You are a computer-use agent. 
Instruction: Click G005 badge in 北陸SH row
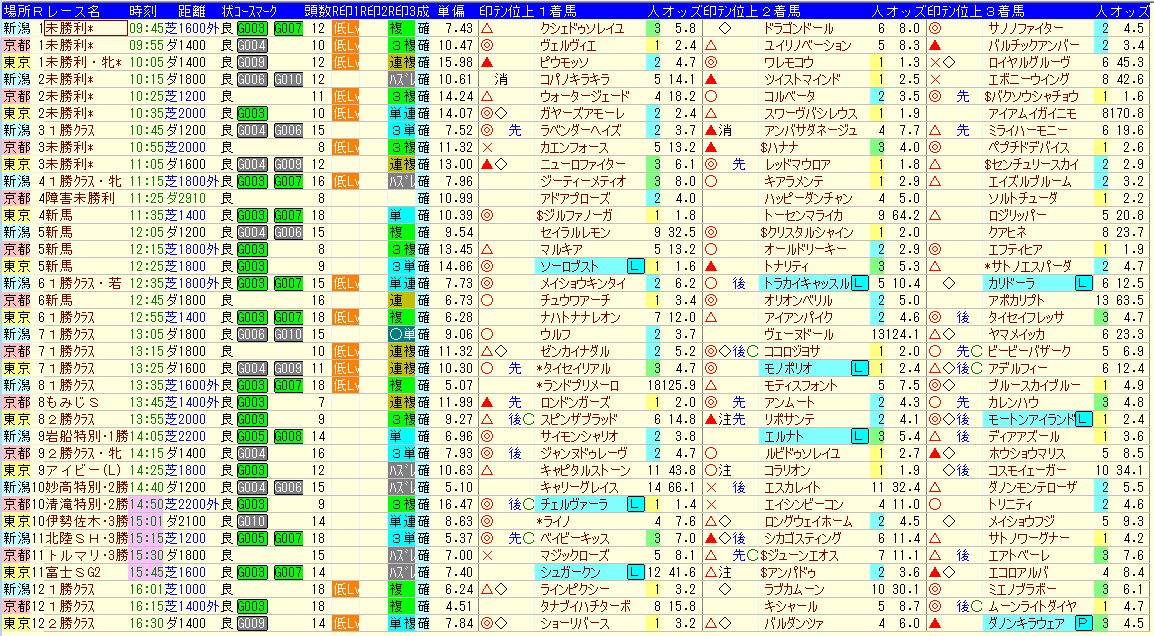point(252,538)
